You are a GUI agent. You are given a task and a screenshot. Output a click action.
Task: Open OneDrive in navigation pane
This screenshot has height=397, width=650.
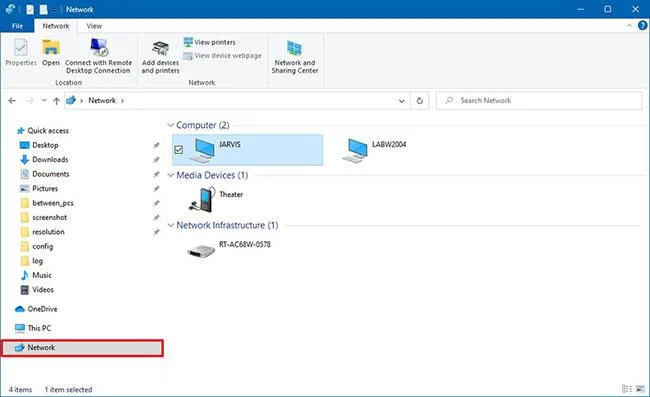tap(36, 309)
